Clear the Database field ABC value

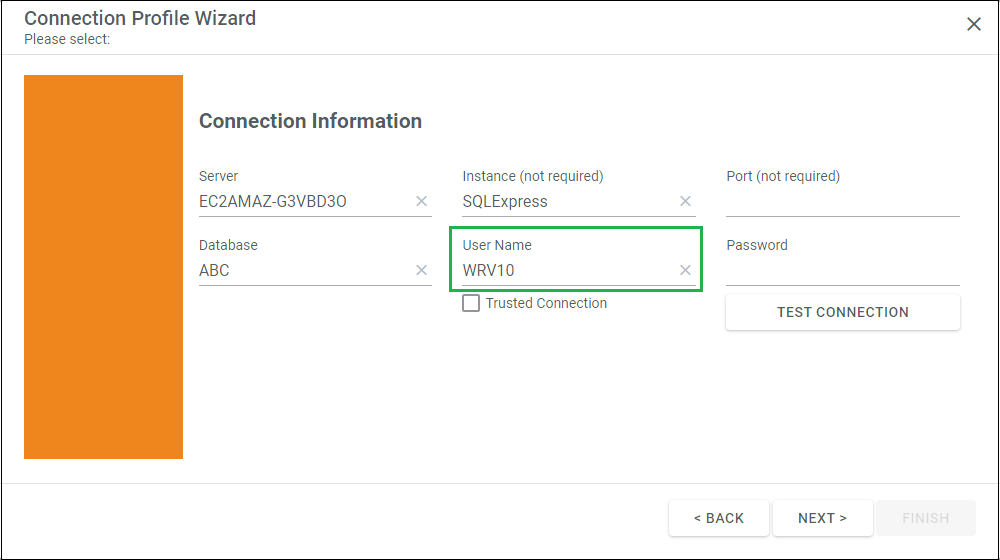pyautogui.click(x=422, y=270)
